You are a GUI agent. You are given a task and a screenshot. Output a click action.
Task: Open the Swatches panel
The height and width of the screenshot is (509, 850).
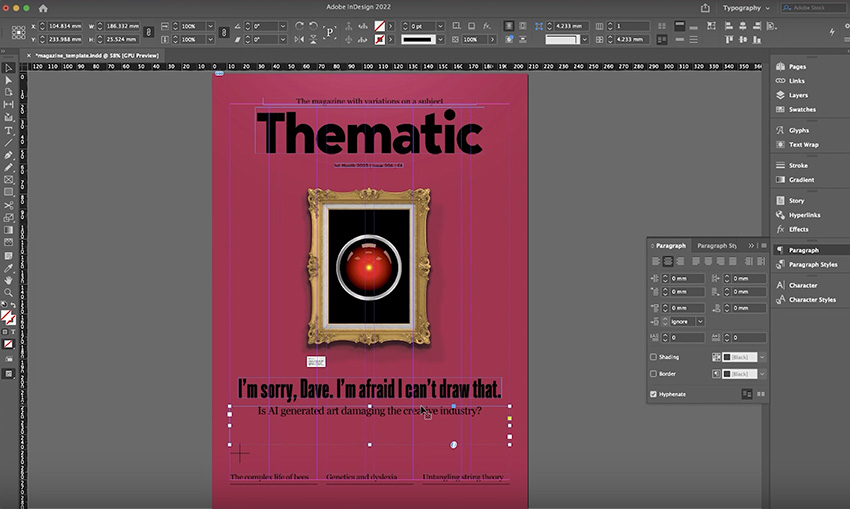tap(801, 109)
